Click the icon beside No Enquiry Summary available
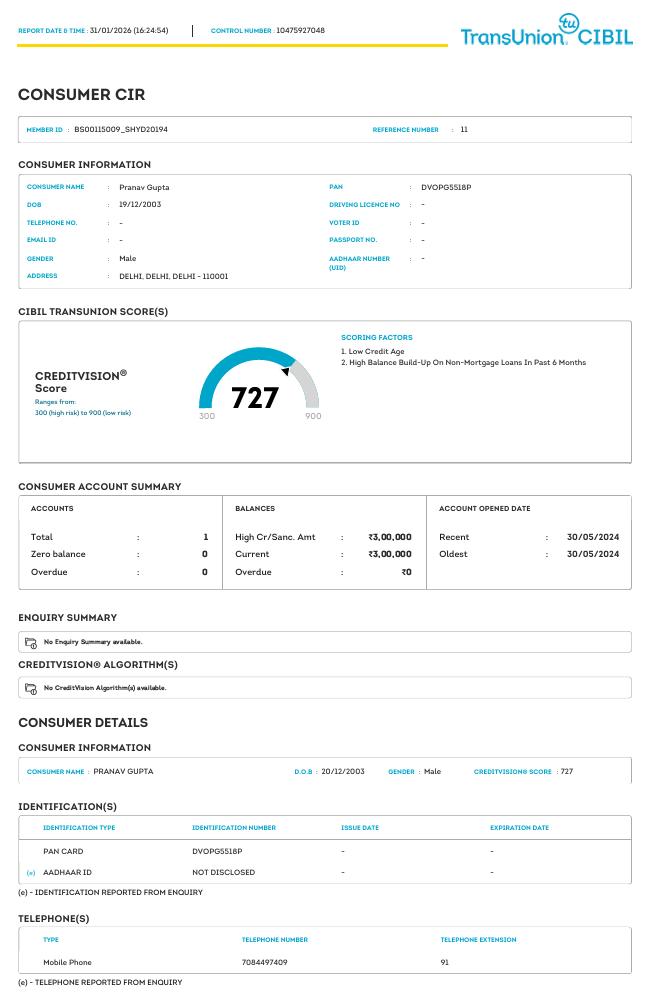This screenshot has height=1000, width=647. [x=31, y=643]
